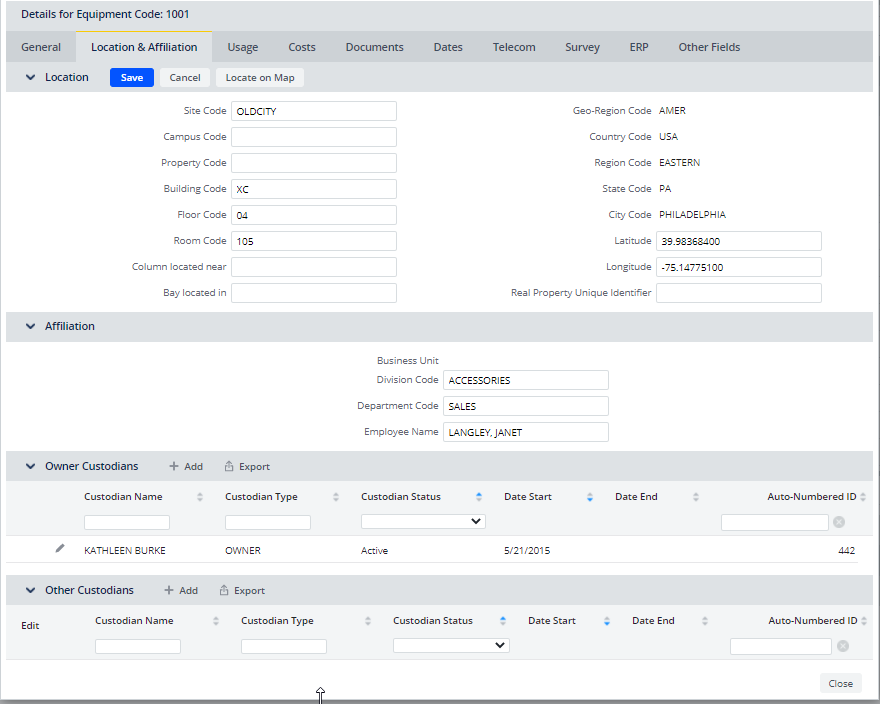
Task: Collapse the Location section
Action: point(30,78)
